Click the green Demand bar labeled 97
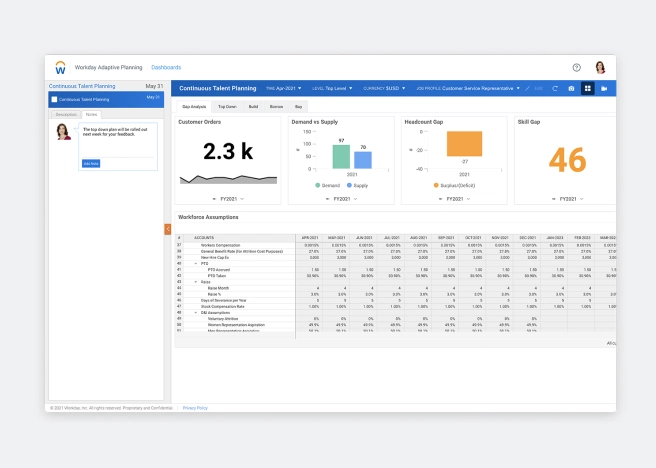656x468 pixels. [341, 157]
